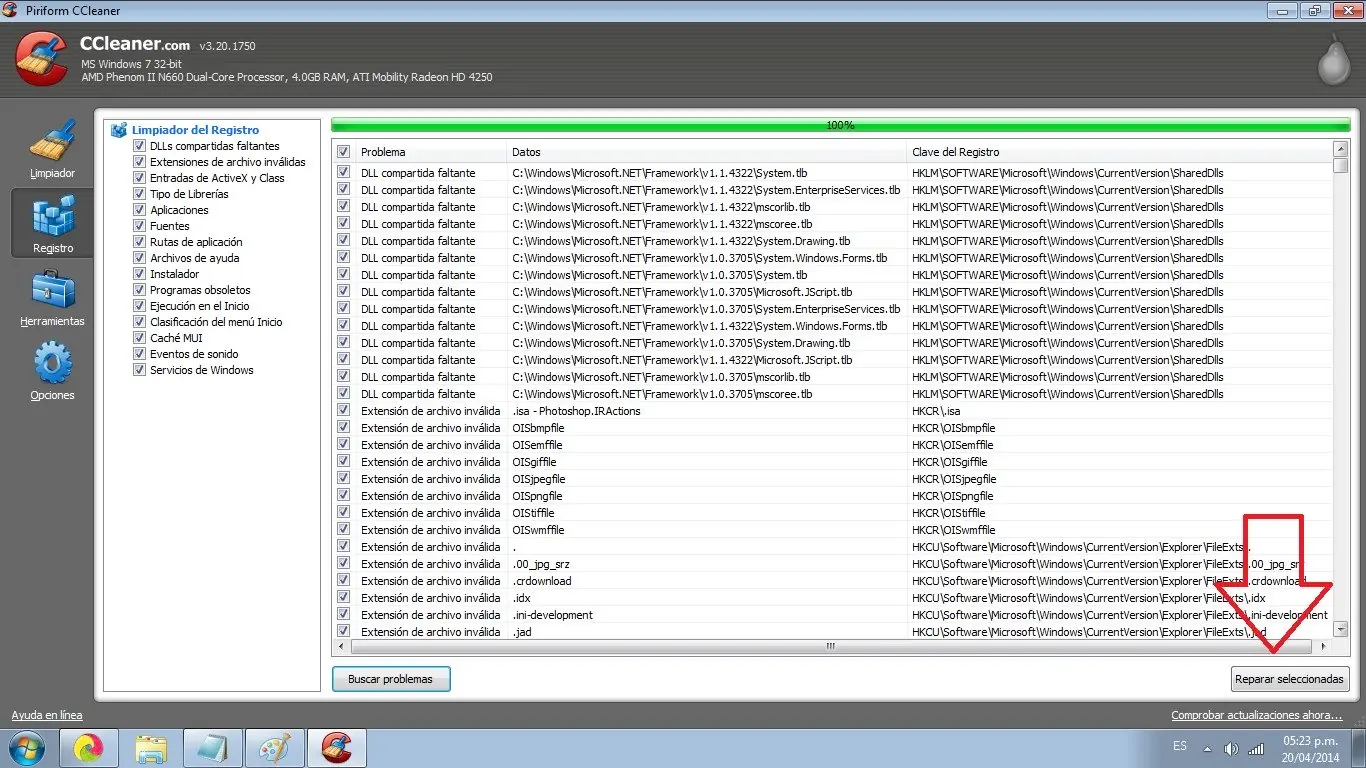
Task: Uncheck the Aplicaciones option
Action: coord(140,210)
